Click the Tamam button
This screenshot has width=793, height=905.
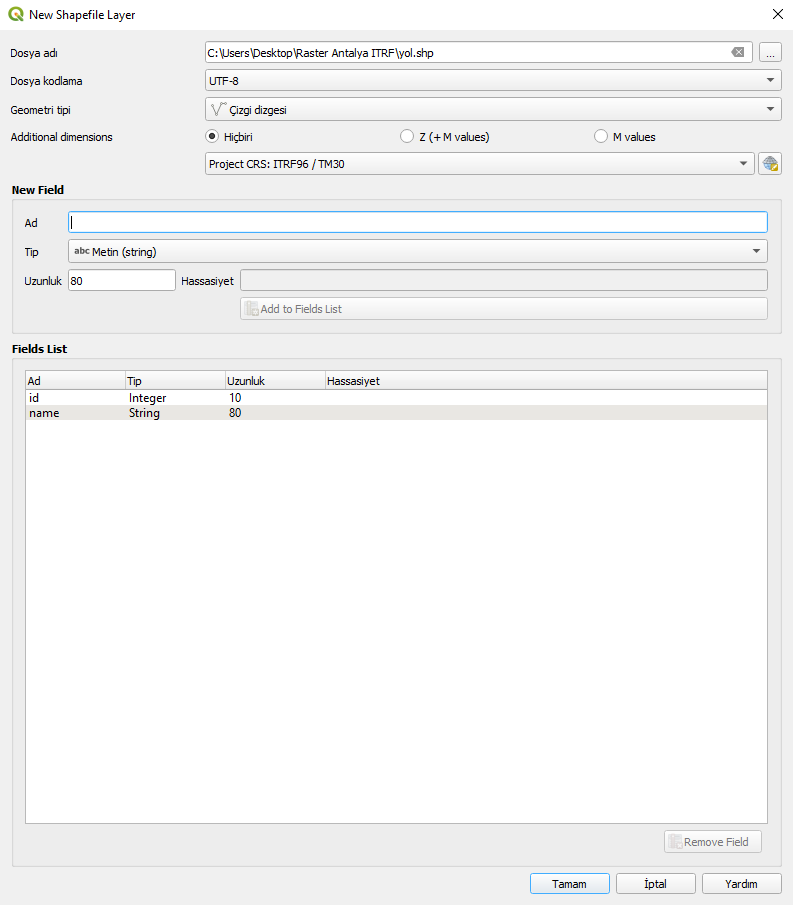tap(570, 884)
